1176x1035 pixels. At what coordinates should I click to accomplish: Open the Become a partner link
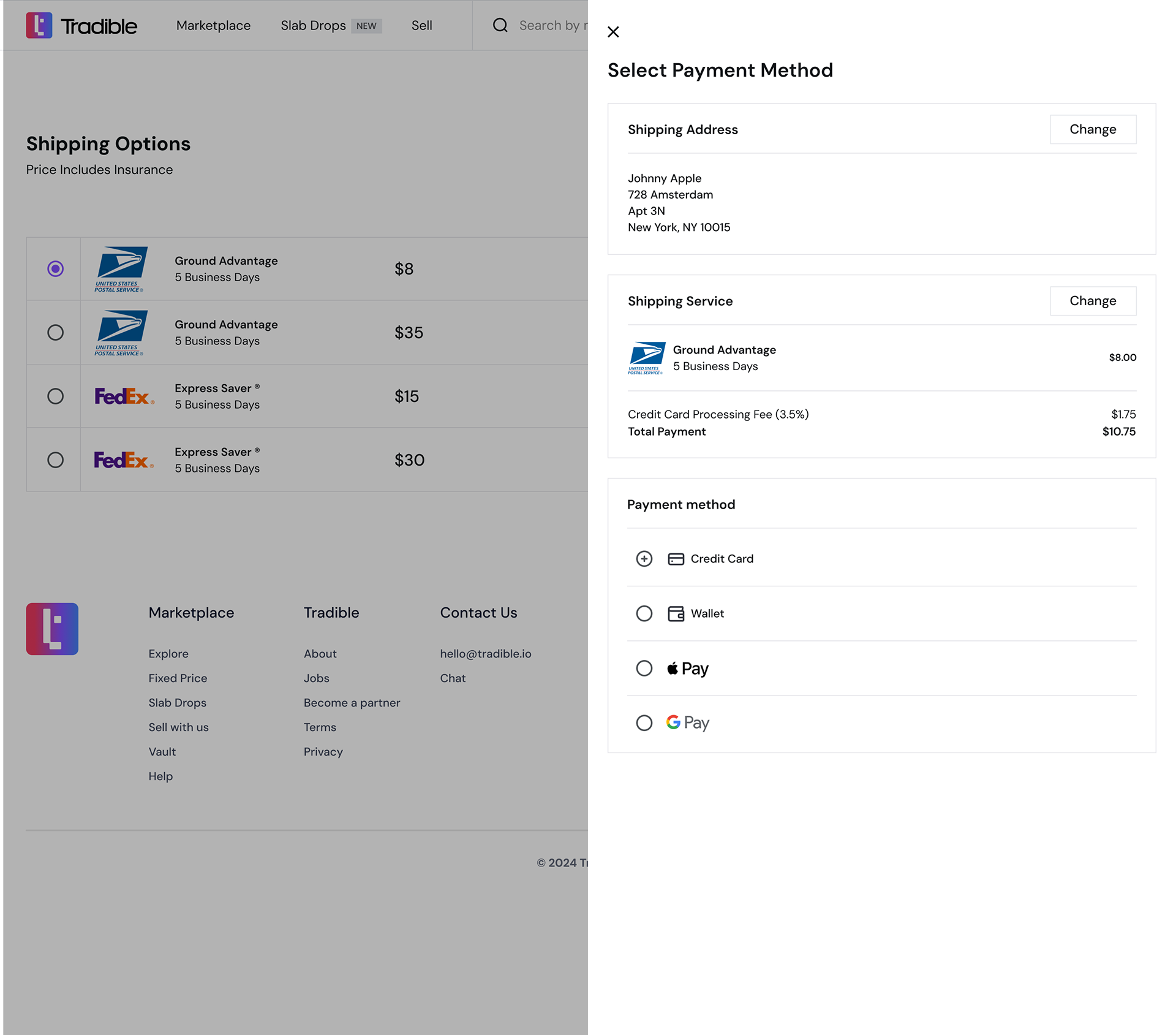(x=352, y=703)
